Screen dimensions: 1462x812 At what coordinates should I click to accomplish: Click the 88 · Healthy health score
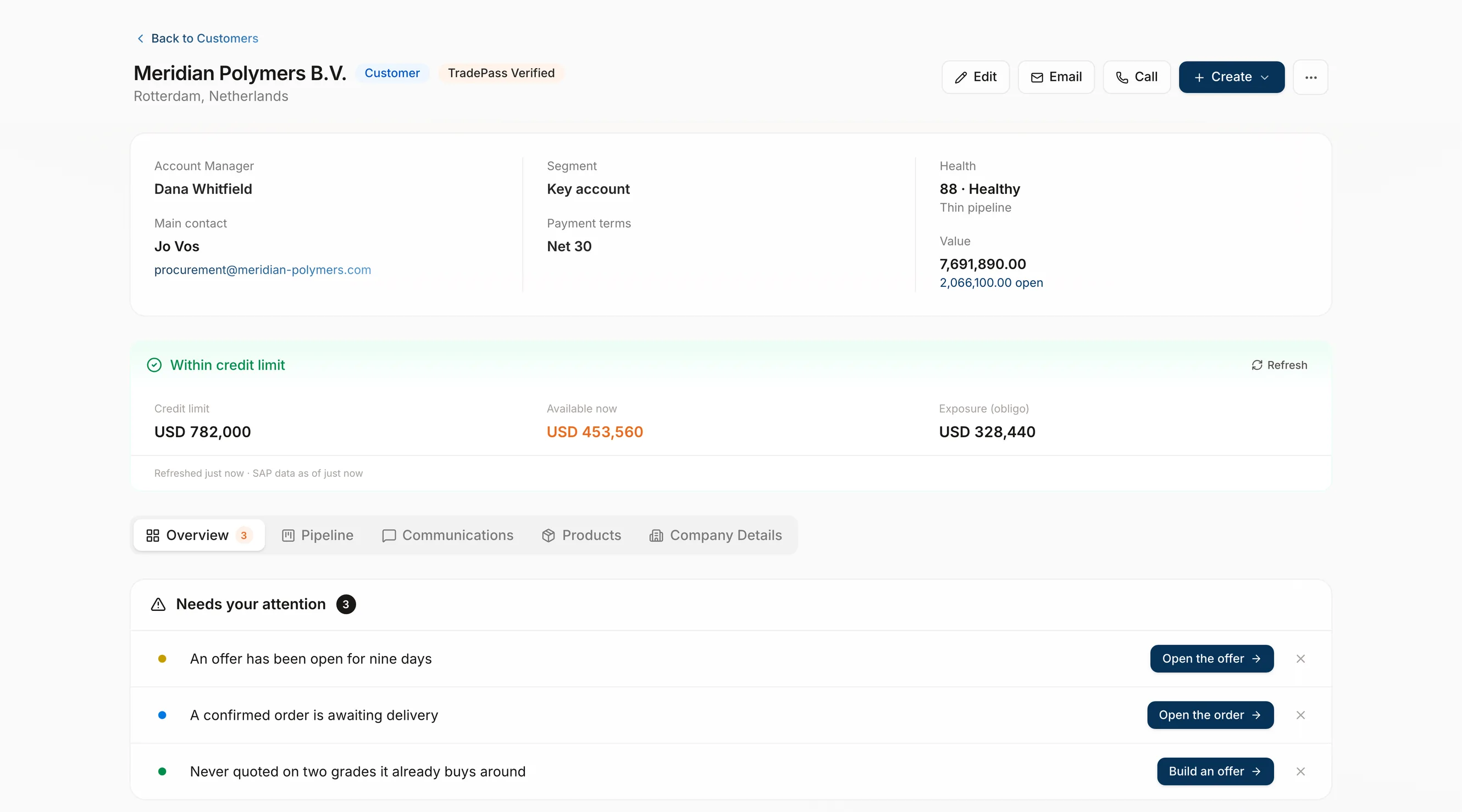(979, 189)
